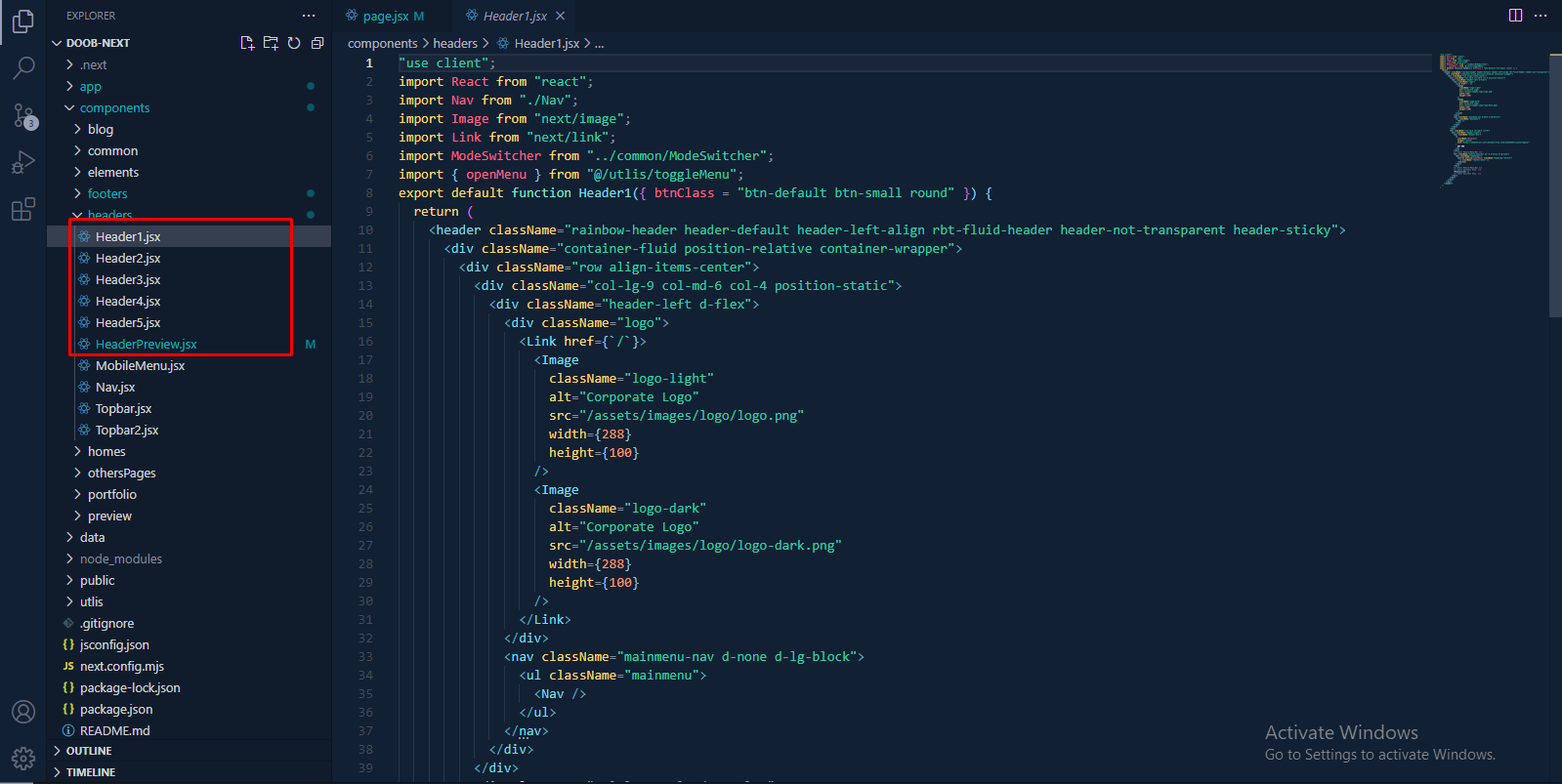Expand the homes folder

(x=189, y=451)
